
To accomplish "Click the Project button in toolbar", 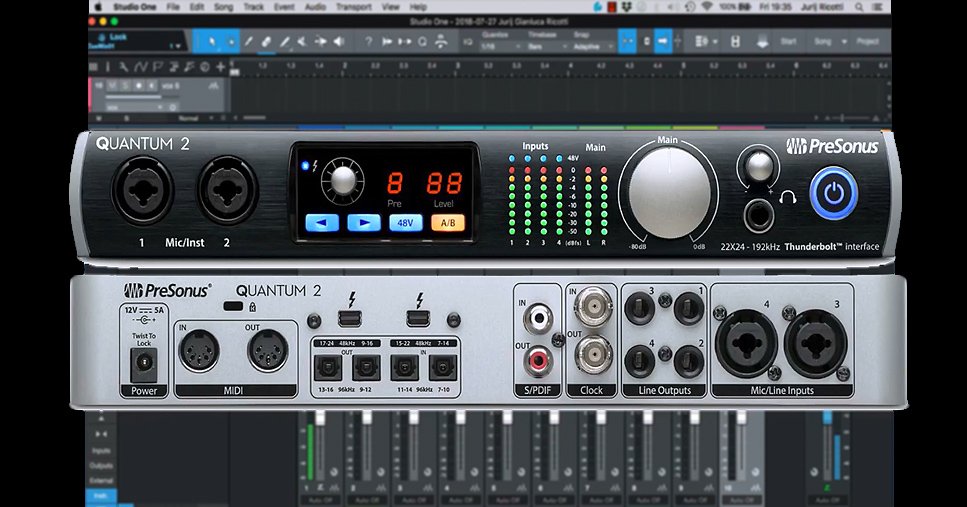I will (x=867, y=42).
